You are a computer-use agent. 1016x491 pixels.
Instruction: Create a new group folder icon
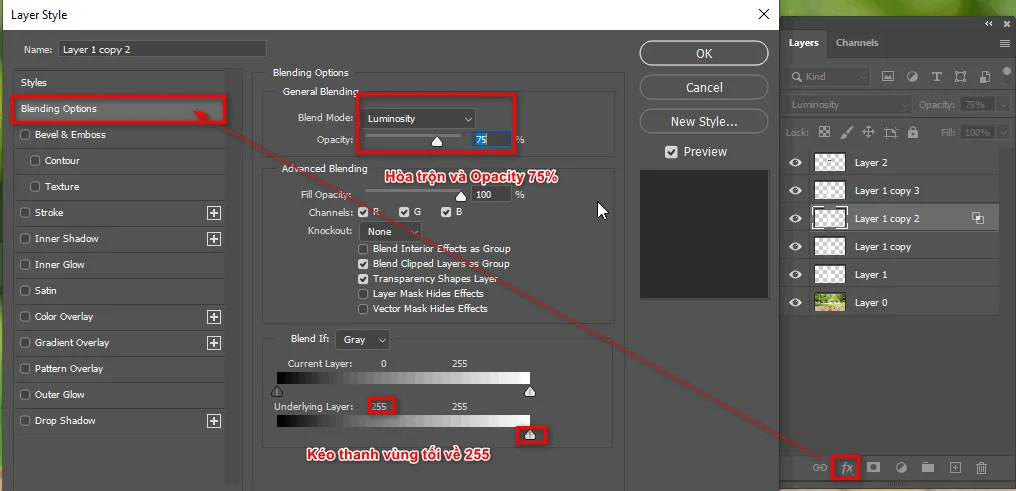pos(928,467)
